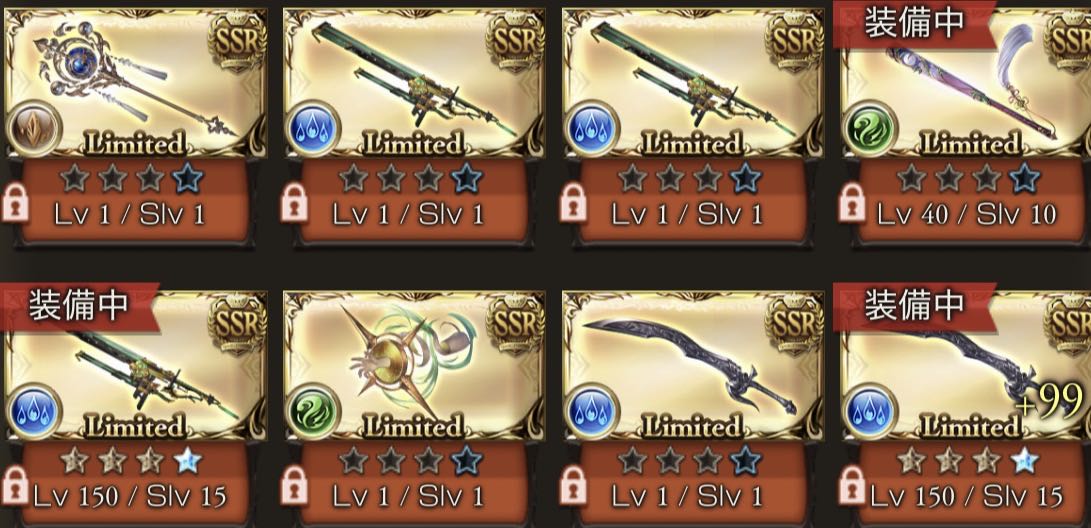Open the ornate blue-orb staff weapon thumbnail
1091x528 pixels.
point(136,82)
